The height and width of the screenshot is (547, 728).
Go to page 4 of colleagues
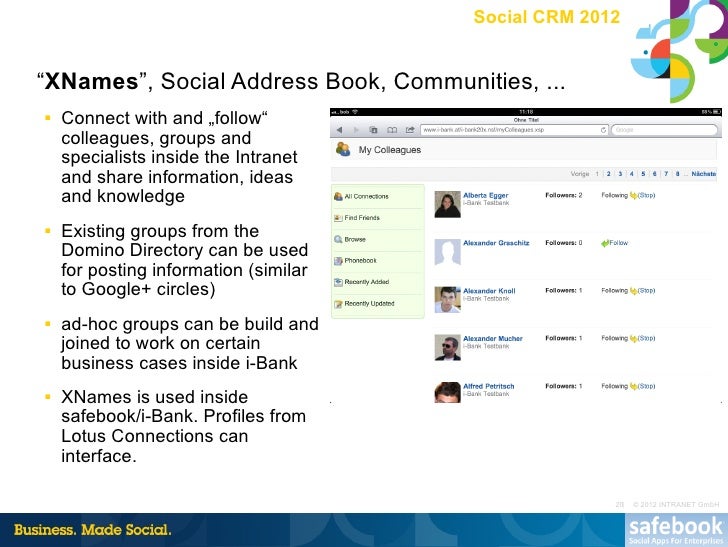point(631,174)
